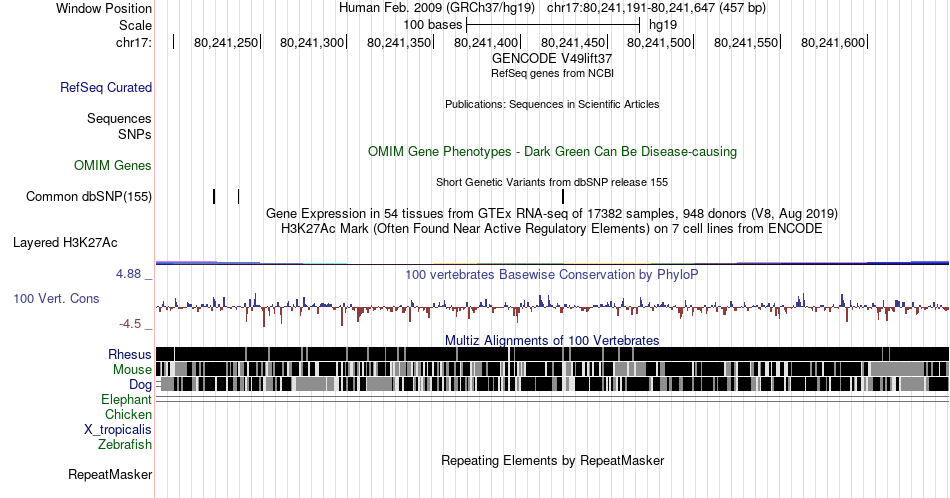Viewport: 950px width, 498px height.
Task: Click the 80,241,350 ruler position
Action: (399, 42)
